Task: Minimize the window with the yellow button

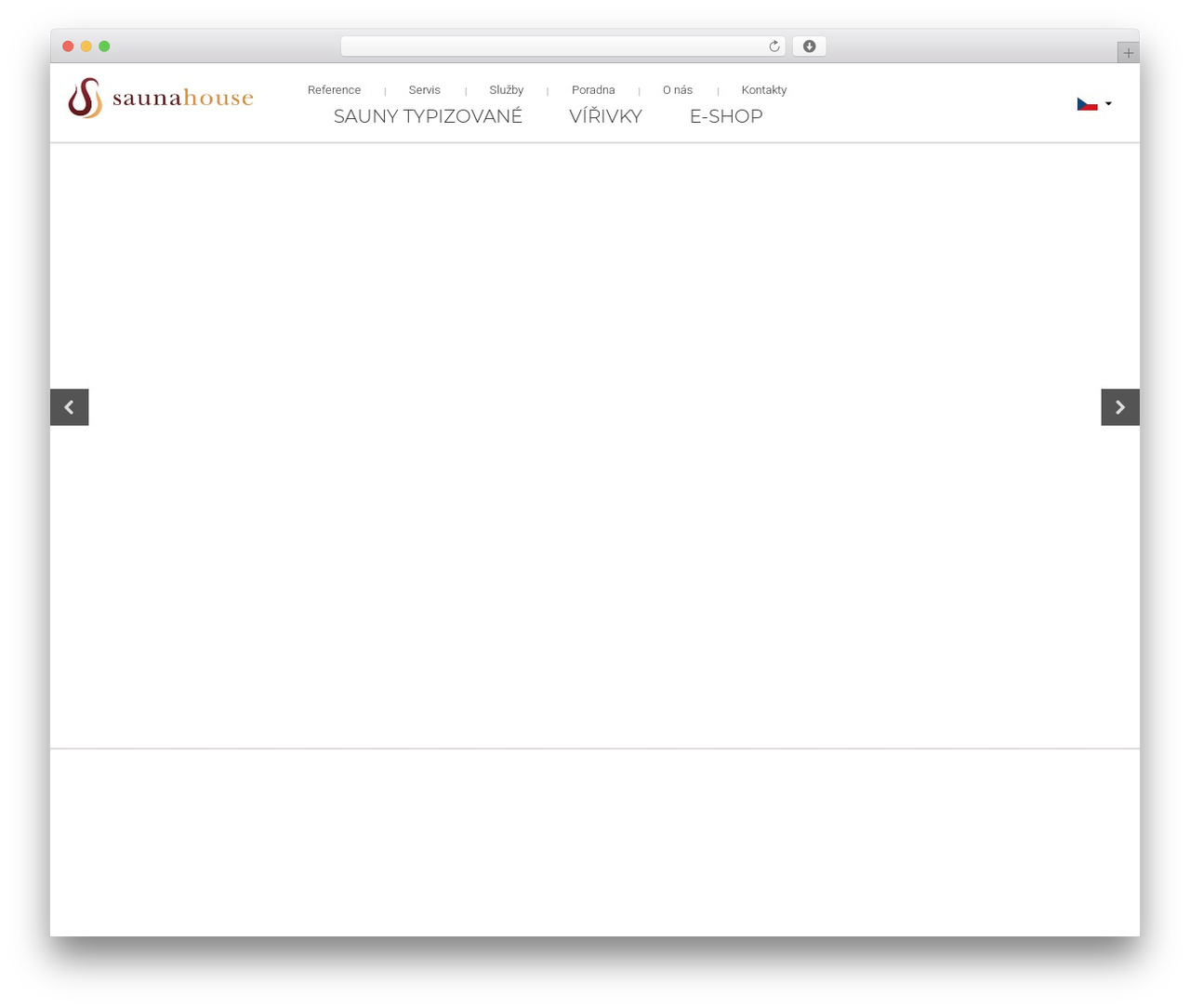Action: coord(86,46)
